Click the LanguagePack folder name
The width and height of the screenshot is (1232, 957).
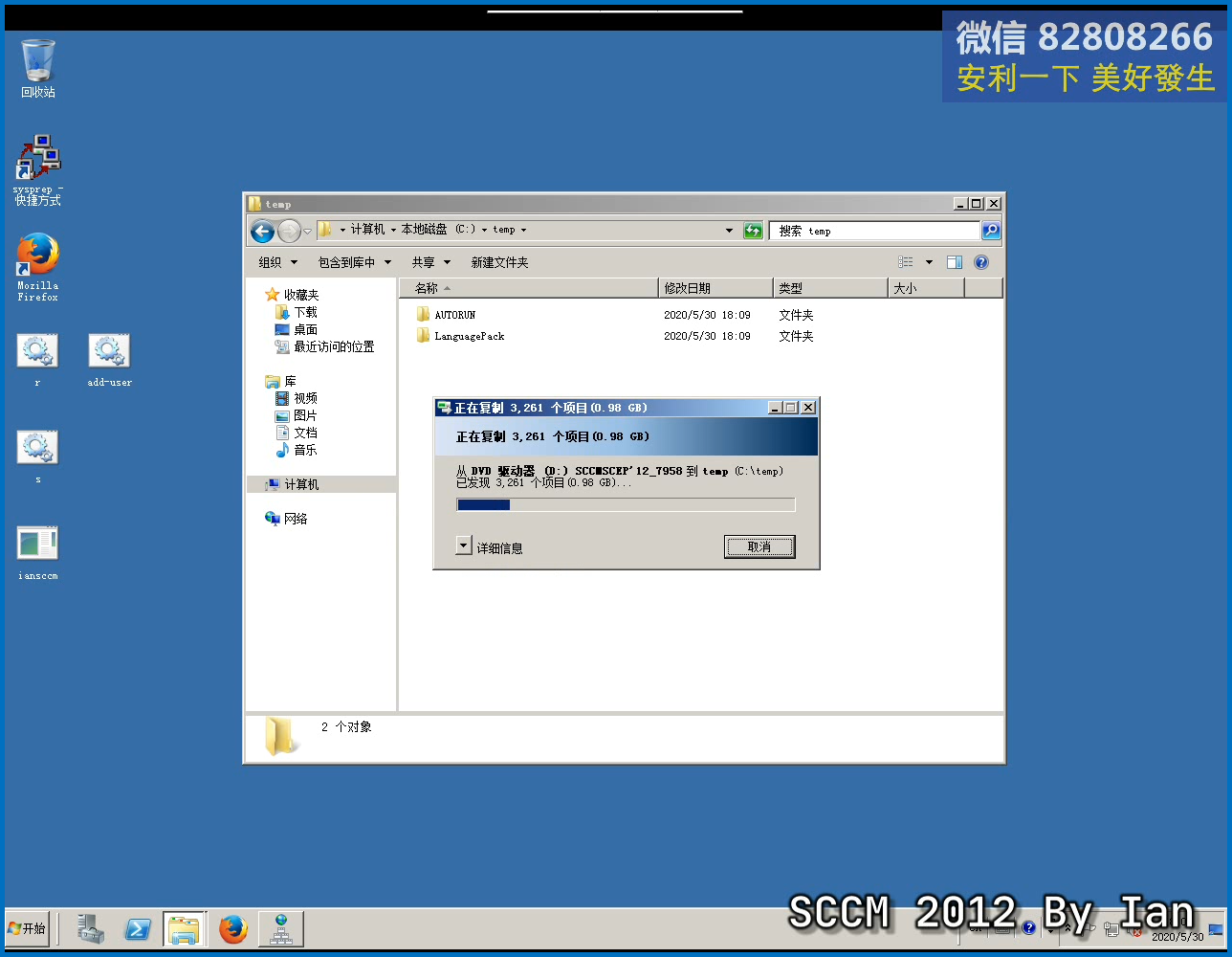(x=470, y=336)
